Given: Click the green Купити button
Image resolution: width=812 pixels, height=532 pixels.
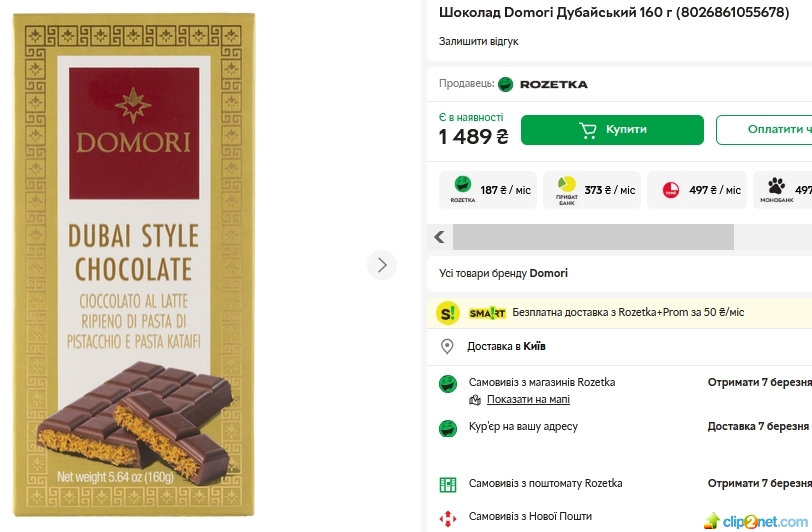Looking at the screenshot, I should coord(612,130).
